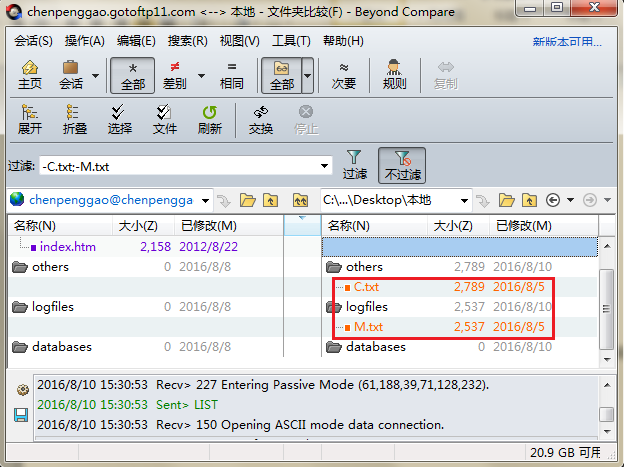Open the 帮助(H) menu

343,41
